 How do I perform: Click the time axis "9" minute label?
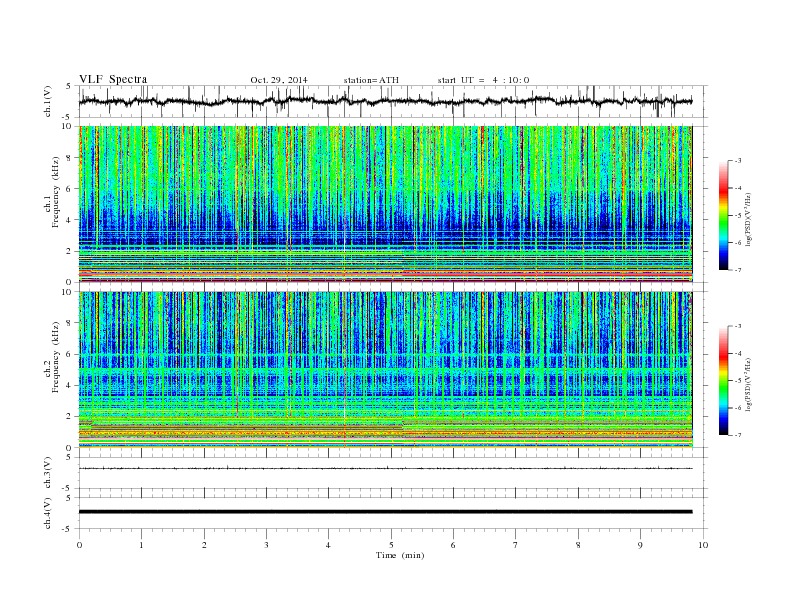tap(640, 545)
